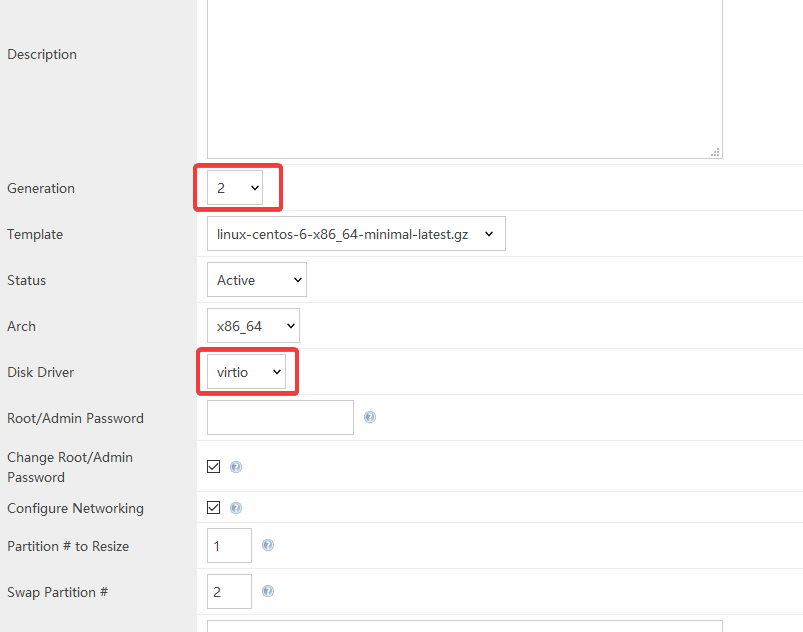
Task: Click the Swap Partition # label
Action: pos(57,593)
